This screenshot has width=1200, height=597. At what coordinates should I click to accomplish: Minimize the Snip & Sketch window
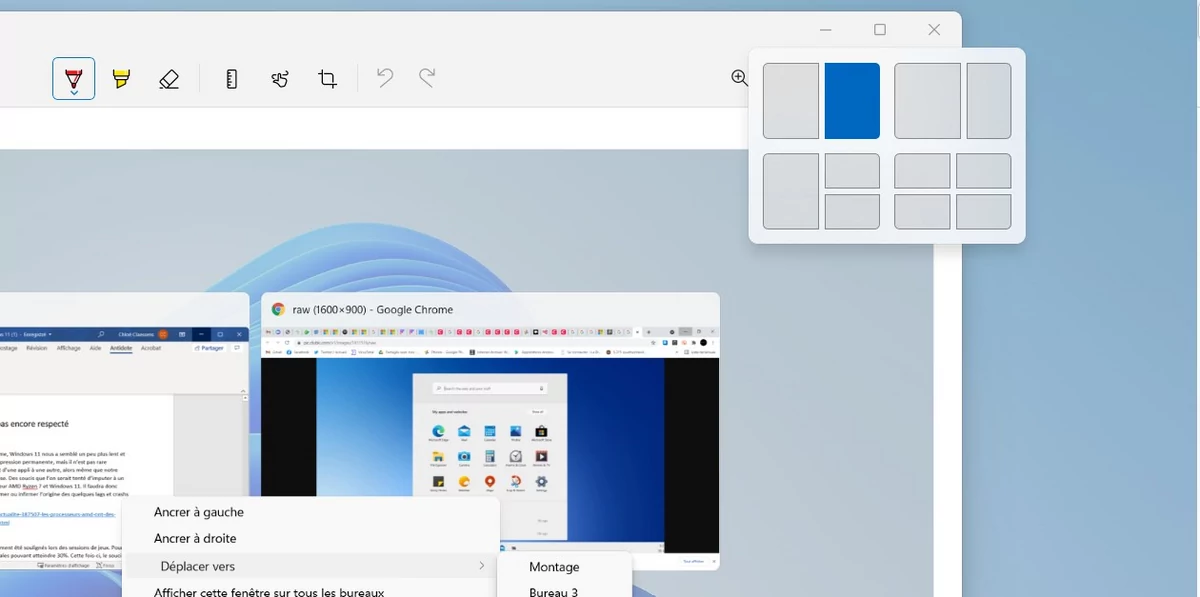[x=826, y=30]
